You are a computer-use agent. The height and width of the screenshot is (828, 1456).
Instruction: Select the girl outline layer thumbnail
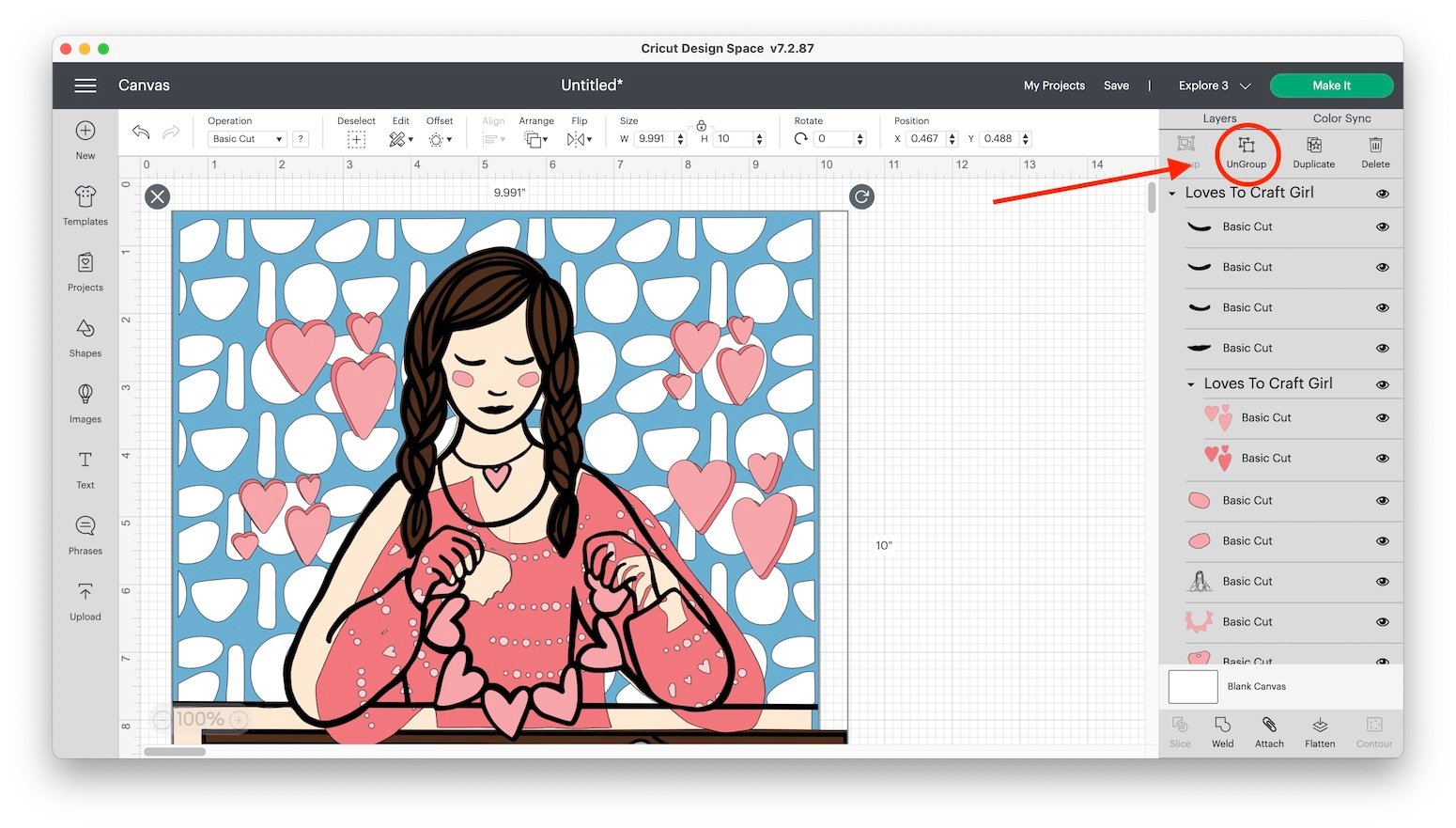[x=1200, y=582]
